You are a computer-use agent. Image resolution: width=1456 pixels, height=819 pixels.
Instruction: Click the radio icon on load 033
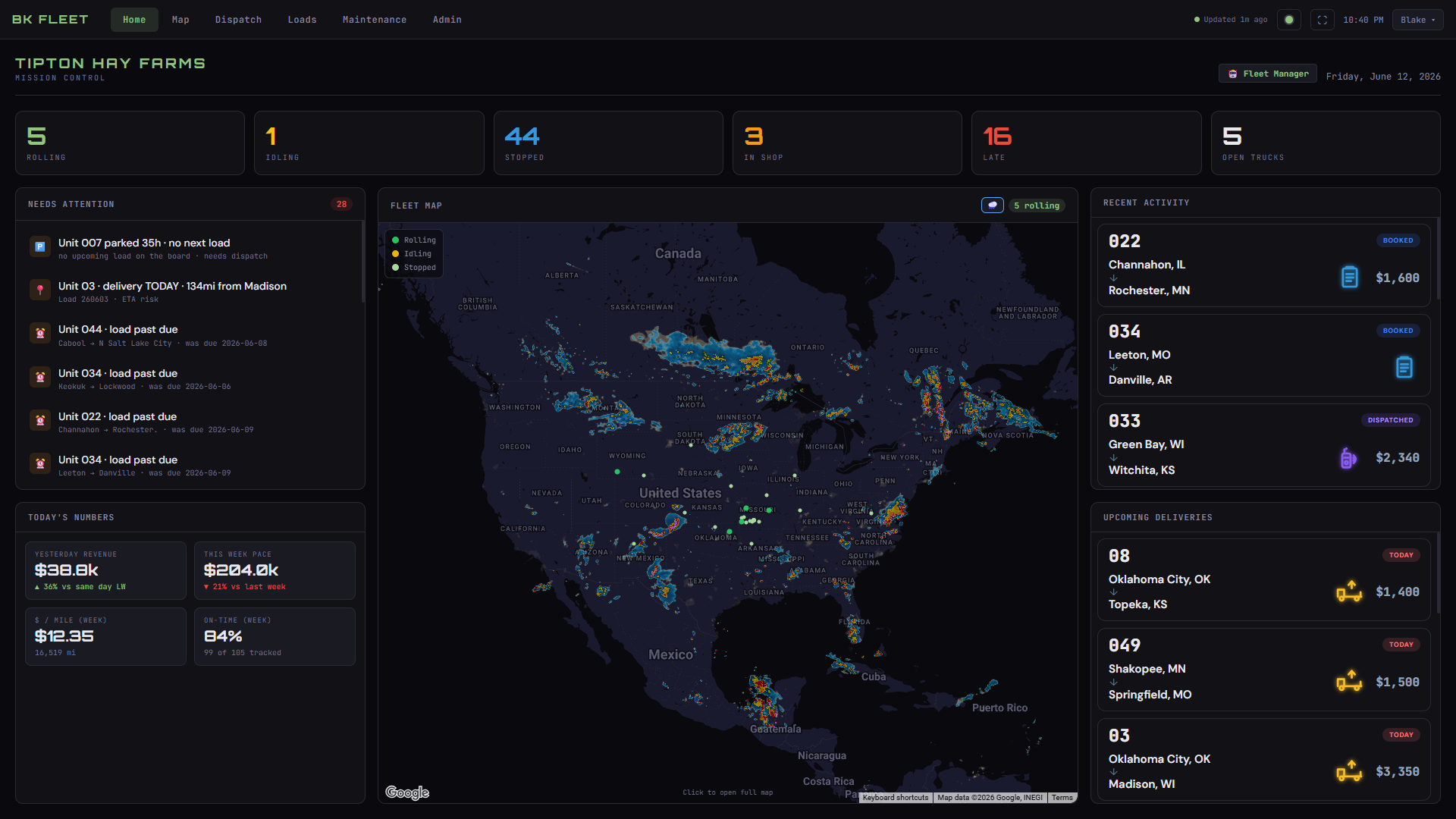coord(1348,458)
